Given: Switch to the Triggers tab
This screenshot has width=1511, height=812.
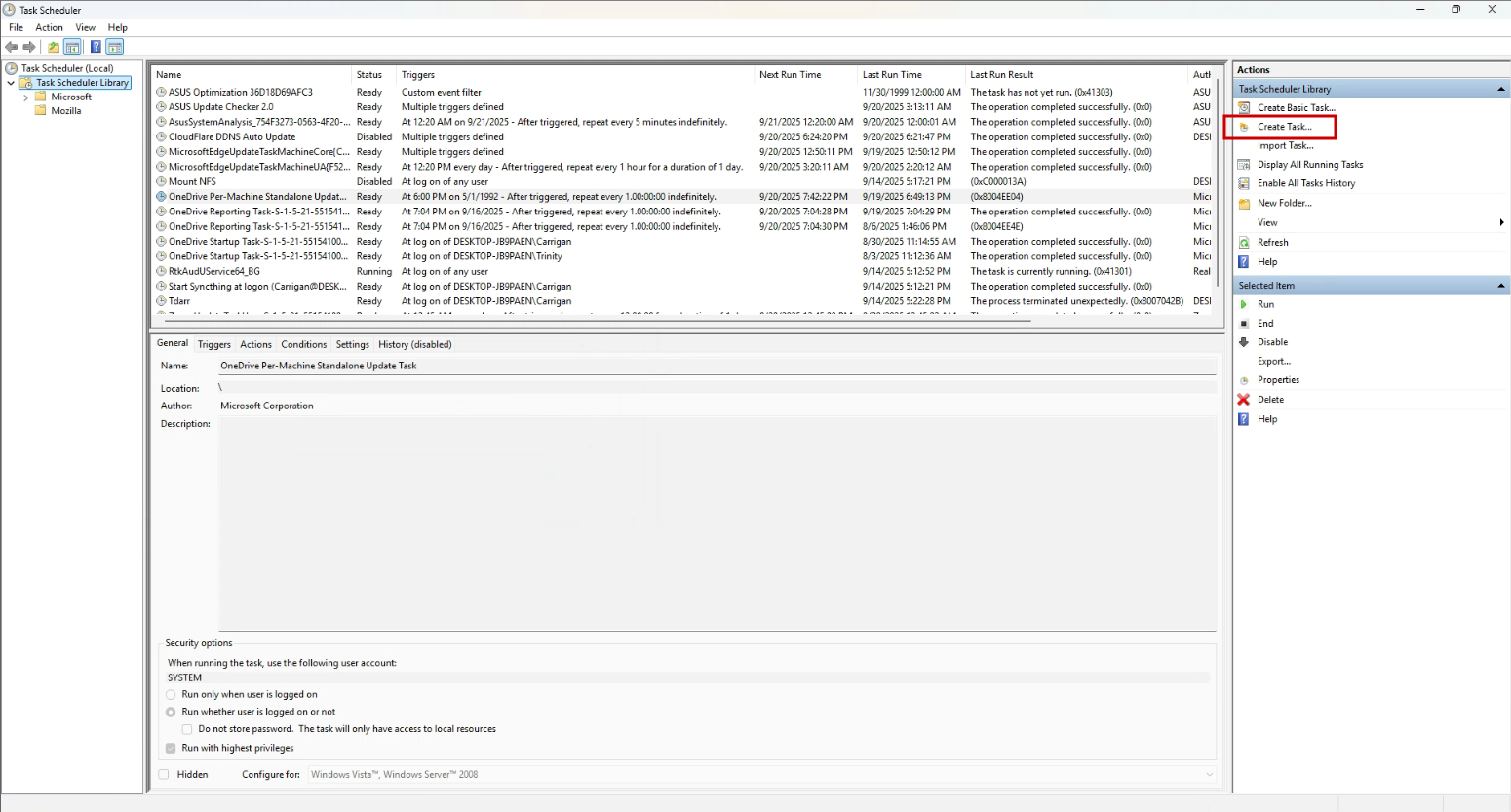Looking at the screenshot, I should click(213, 344).
